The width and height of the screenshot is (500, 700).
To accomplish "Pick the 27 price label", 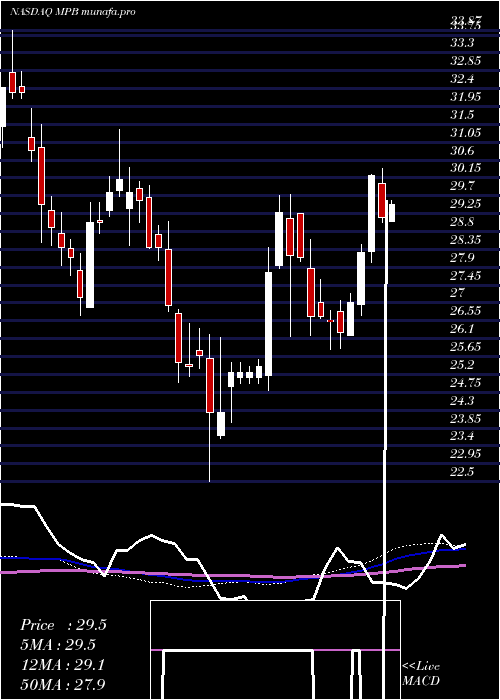I will [458, 293].
